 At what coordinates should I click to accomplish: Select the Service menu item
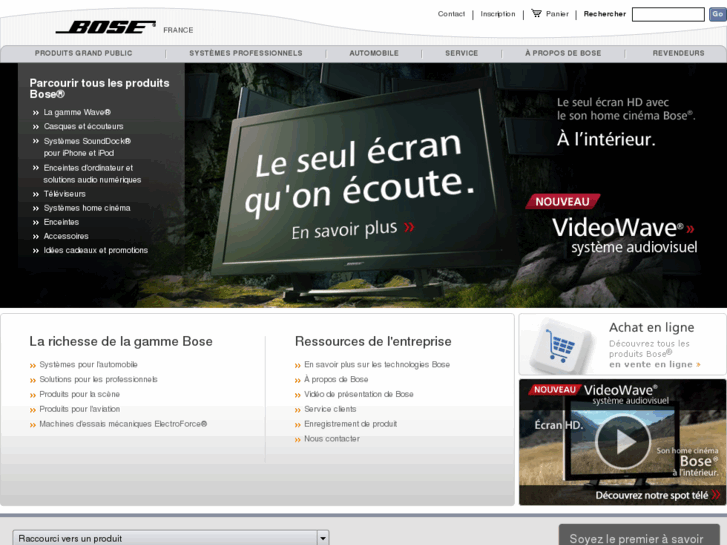tap(461, 53)
